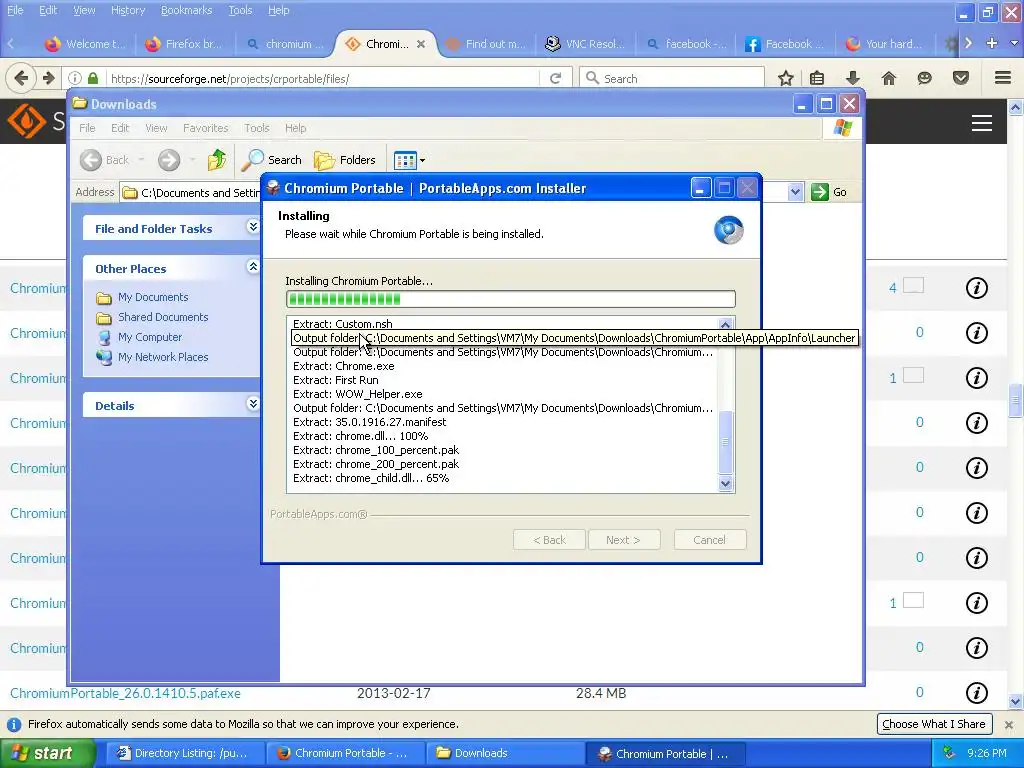Open SourceForge site hamburger menu
The image size is (1024, 768).
(x=982, y=123)
